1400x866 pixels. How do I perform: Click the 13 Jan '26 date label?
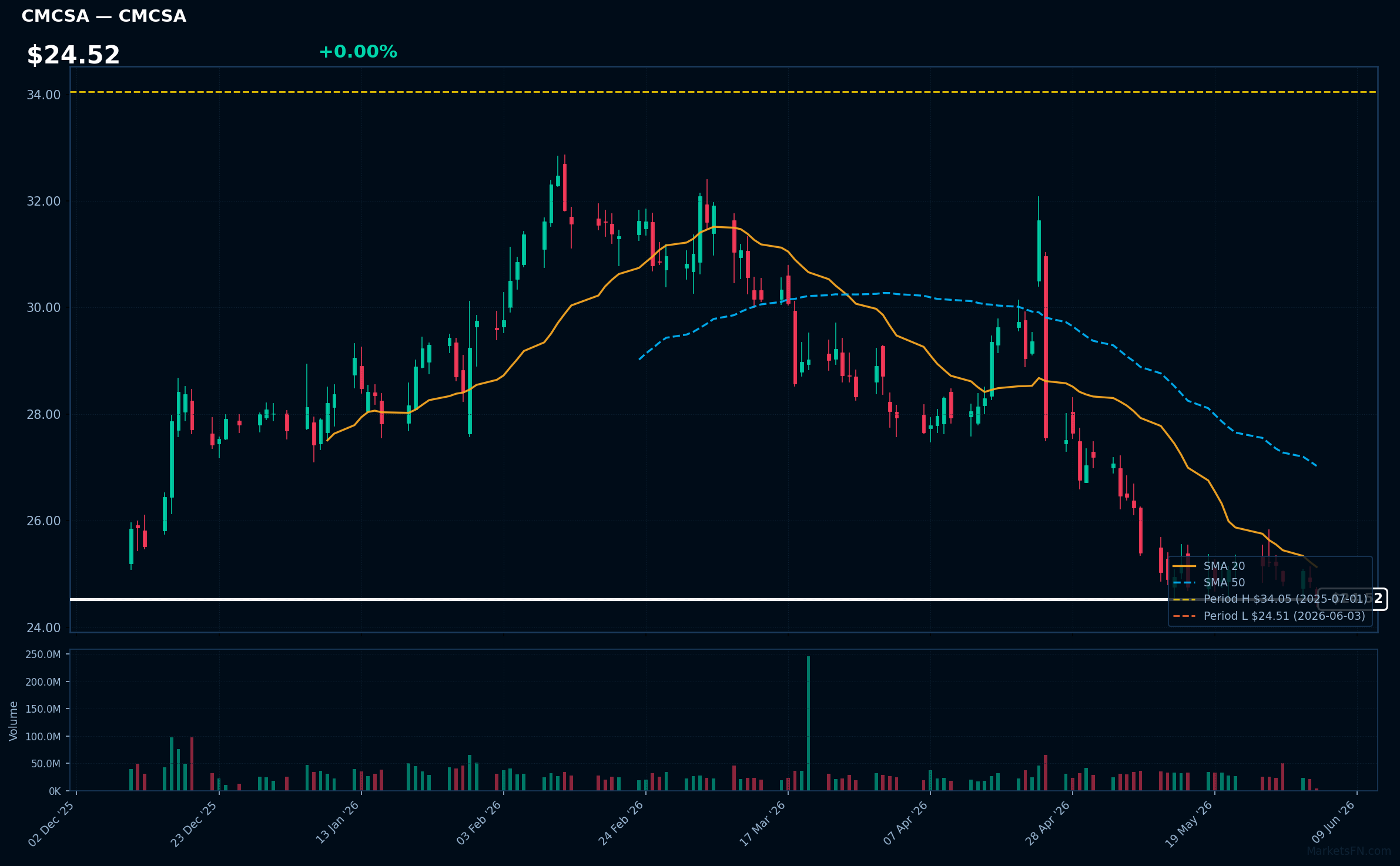[x=337, y=823]
